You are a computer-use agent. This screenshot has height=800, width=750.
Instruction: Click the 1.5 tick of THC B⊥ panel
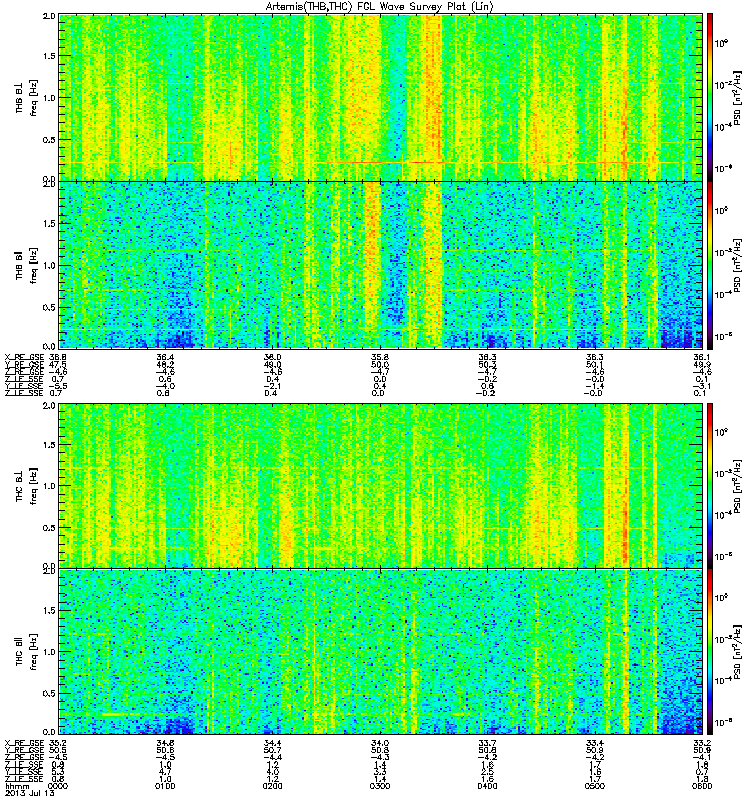[50, 444]
